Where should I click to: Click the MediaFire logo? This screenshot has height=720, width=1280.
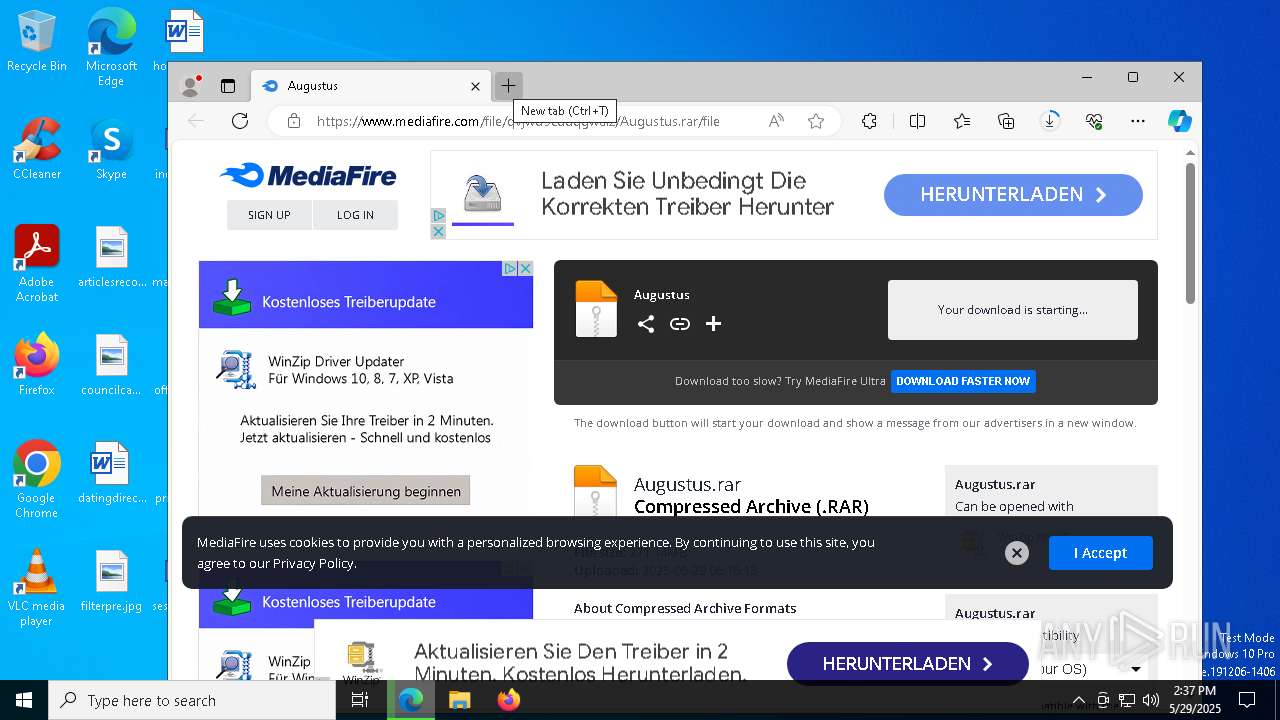(308, 176)
